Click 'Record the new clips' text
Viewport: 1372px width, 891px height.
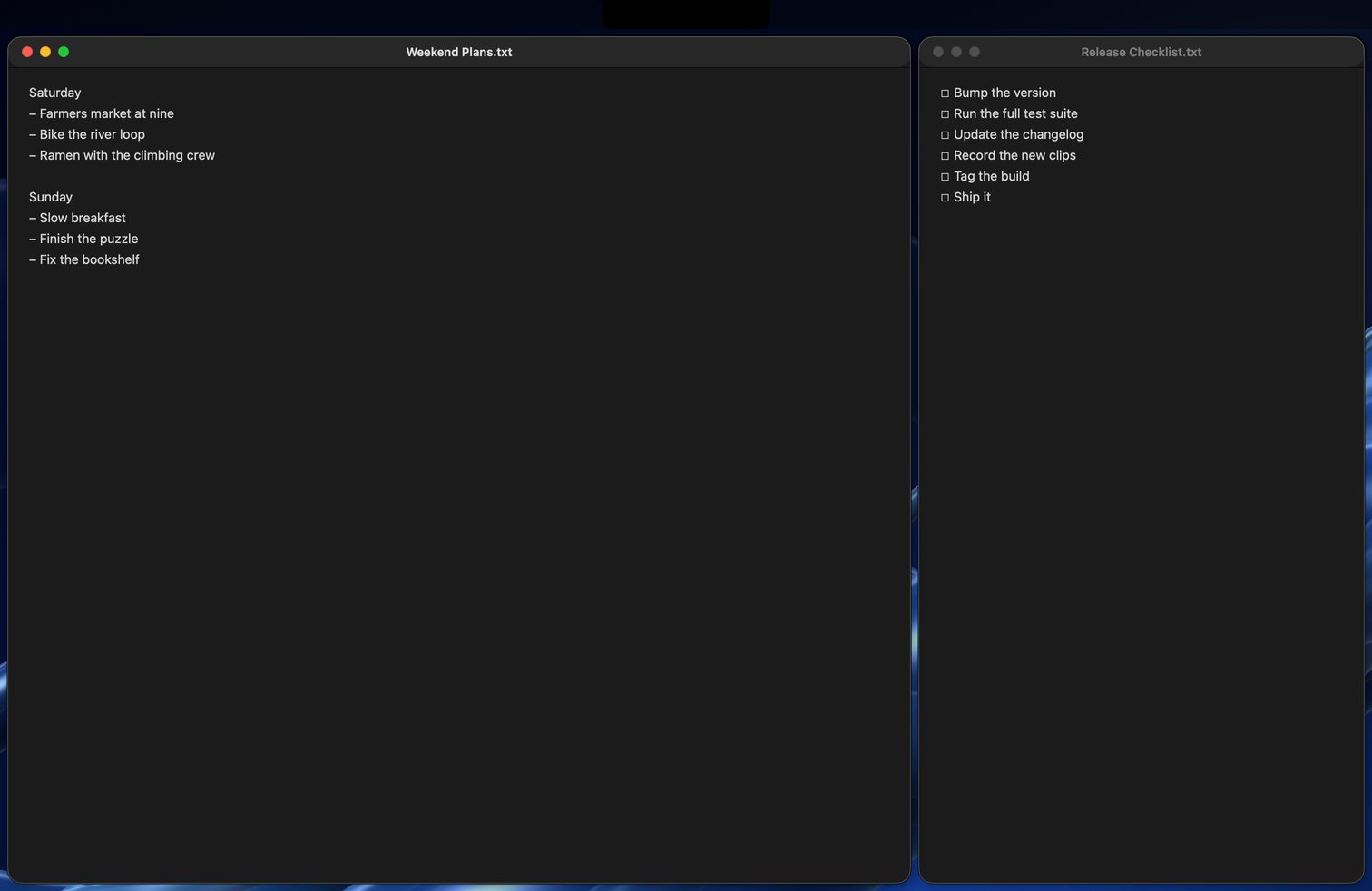(1014, 155)
